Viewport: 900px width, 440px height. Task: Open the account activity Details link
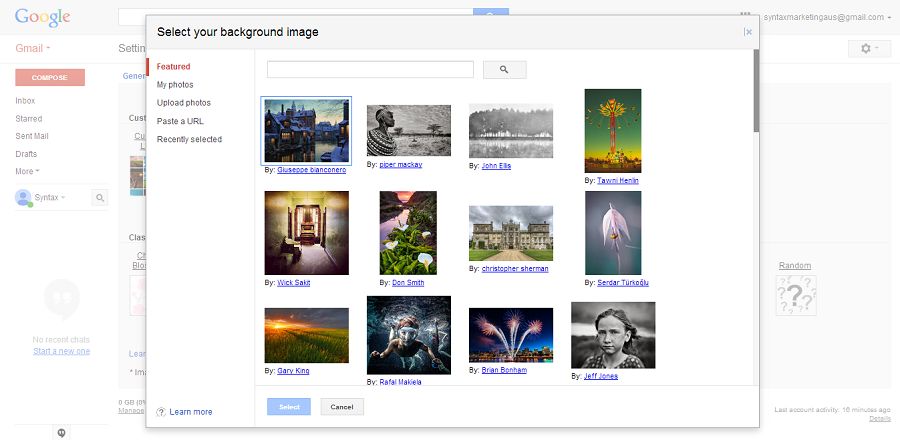point(880,419)
